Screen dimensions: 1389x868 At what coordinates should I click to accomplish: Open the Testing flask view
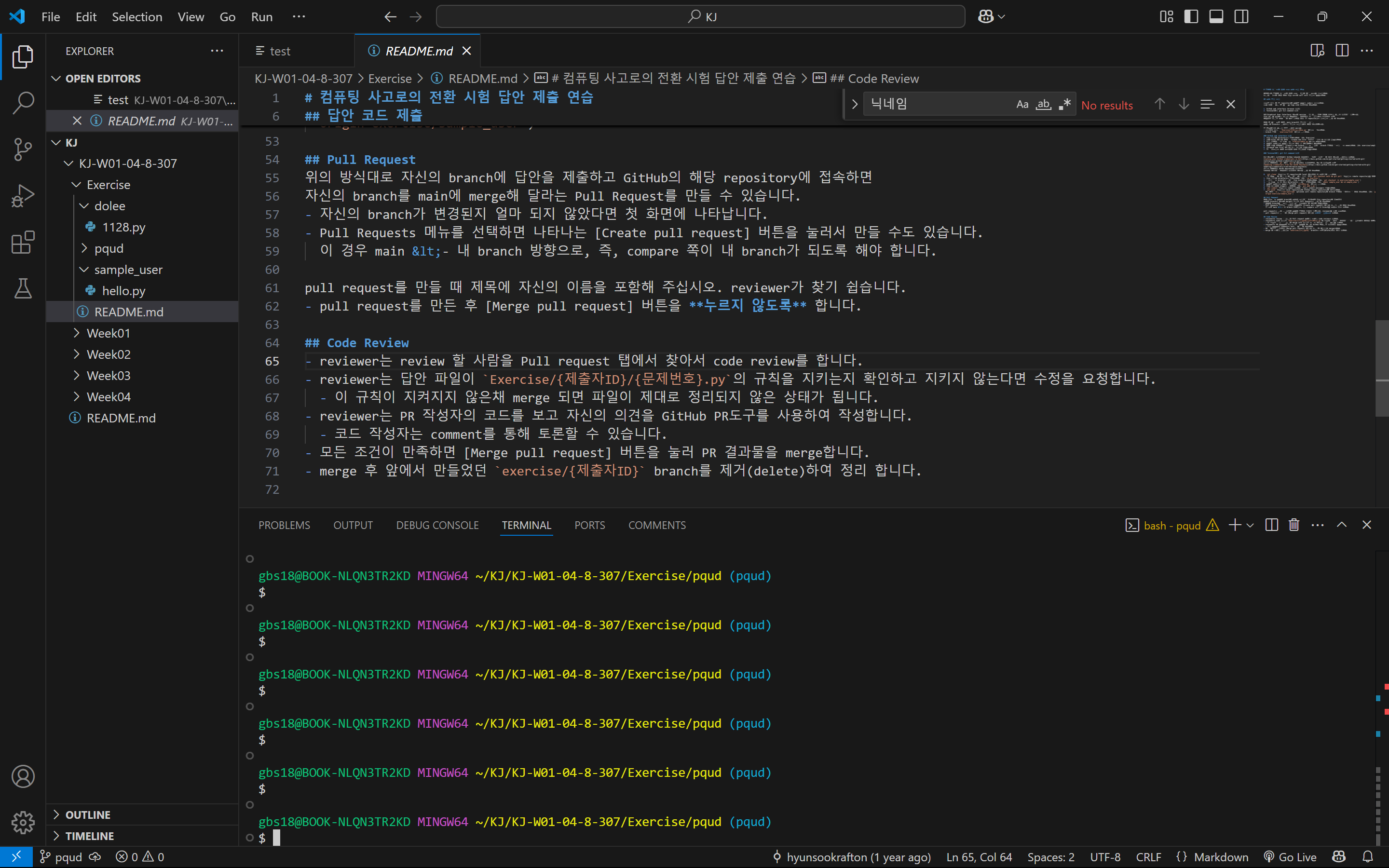point(23,289)
